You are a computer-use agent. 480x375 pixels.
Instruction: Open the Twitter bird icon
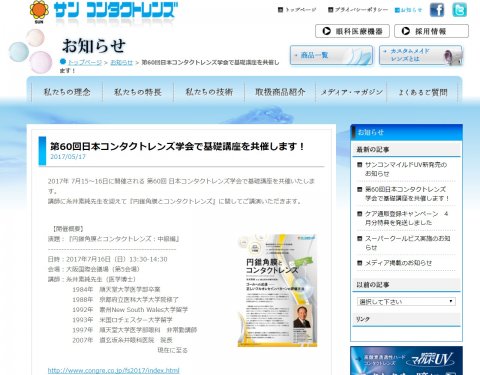pos(459,10)
